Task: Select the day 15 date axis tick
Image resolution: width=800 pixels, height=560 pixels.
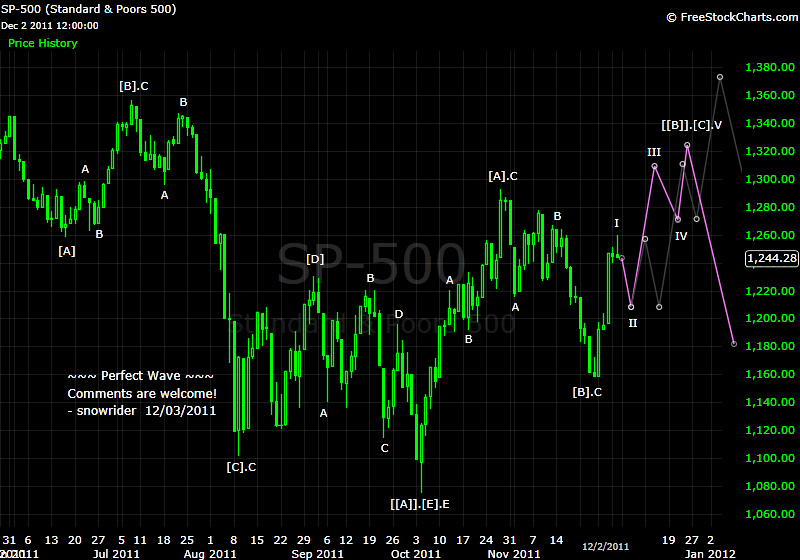Action: click(257, 540)
